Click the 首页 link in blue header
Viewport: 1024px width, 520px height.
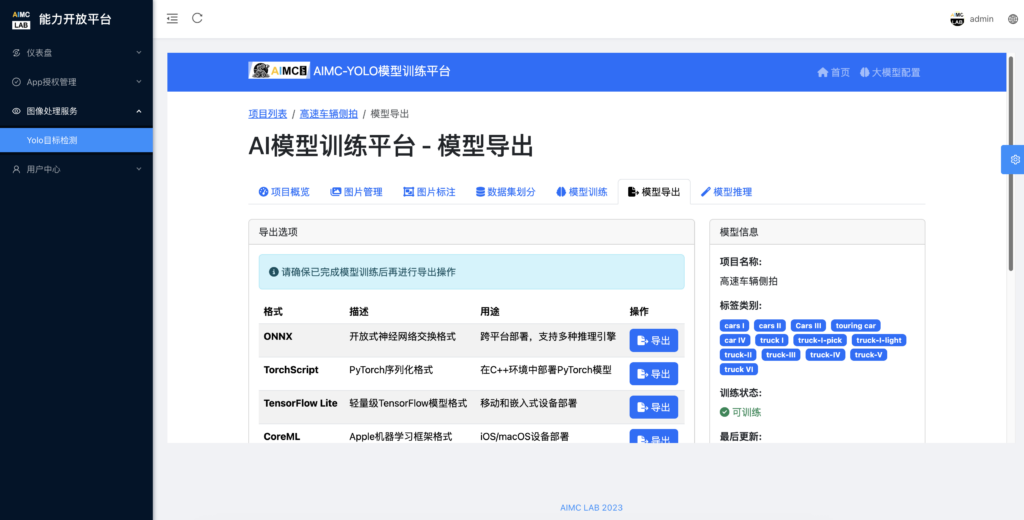[833, 72]
